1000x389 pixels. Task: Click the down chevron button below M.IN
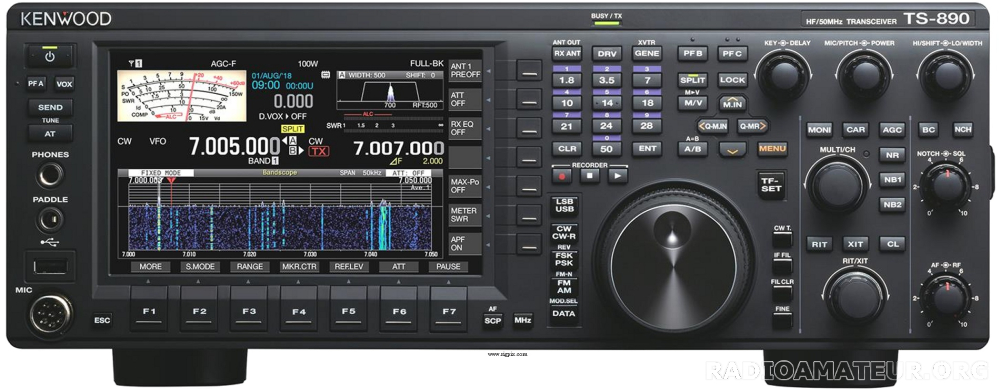coord(733,149)
